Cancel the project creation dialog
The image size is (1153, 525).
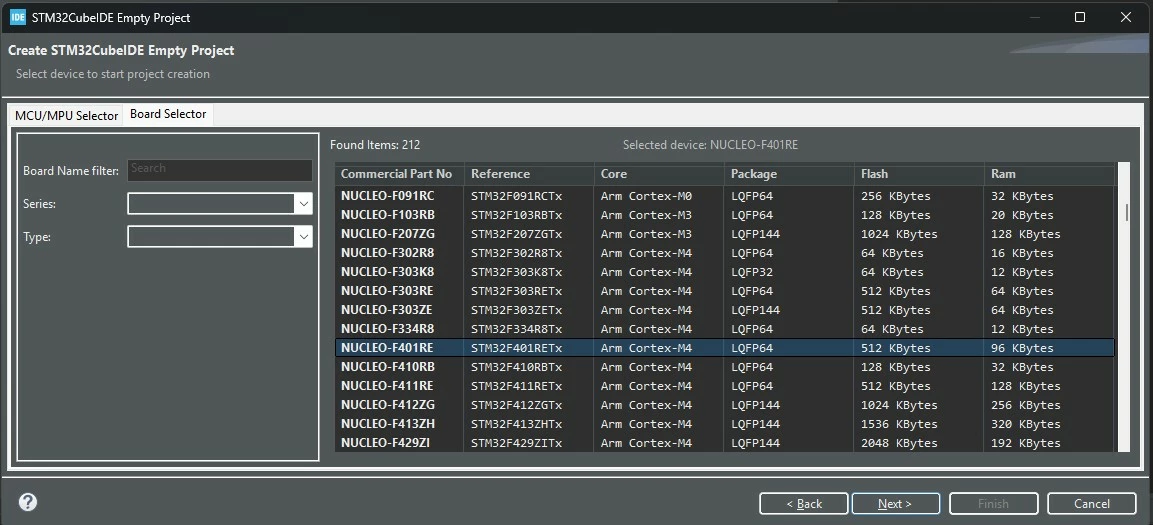[x=1091, y=504]
